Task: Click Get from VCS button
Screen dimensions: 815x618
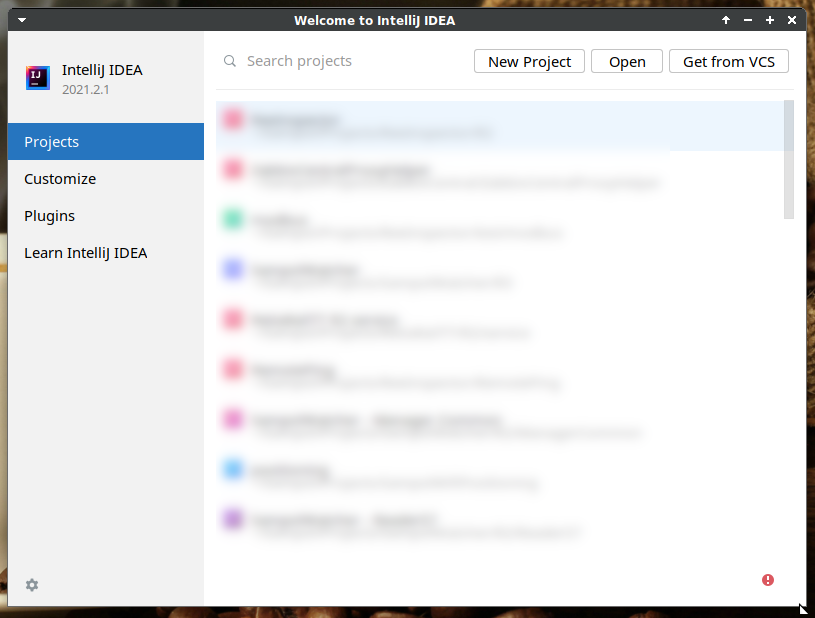Action: pyautogui.click(x=729, y=61)
